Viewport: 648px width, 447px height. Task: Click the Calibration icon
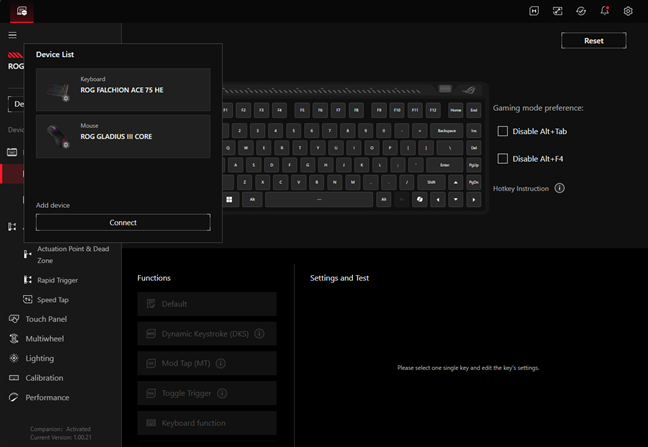click(14, 378)
